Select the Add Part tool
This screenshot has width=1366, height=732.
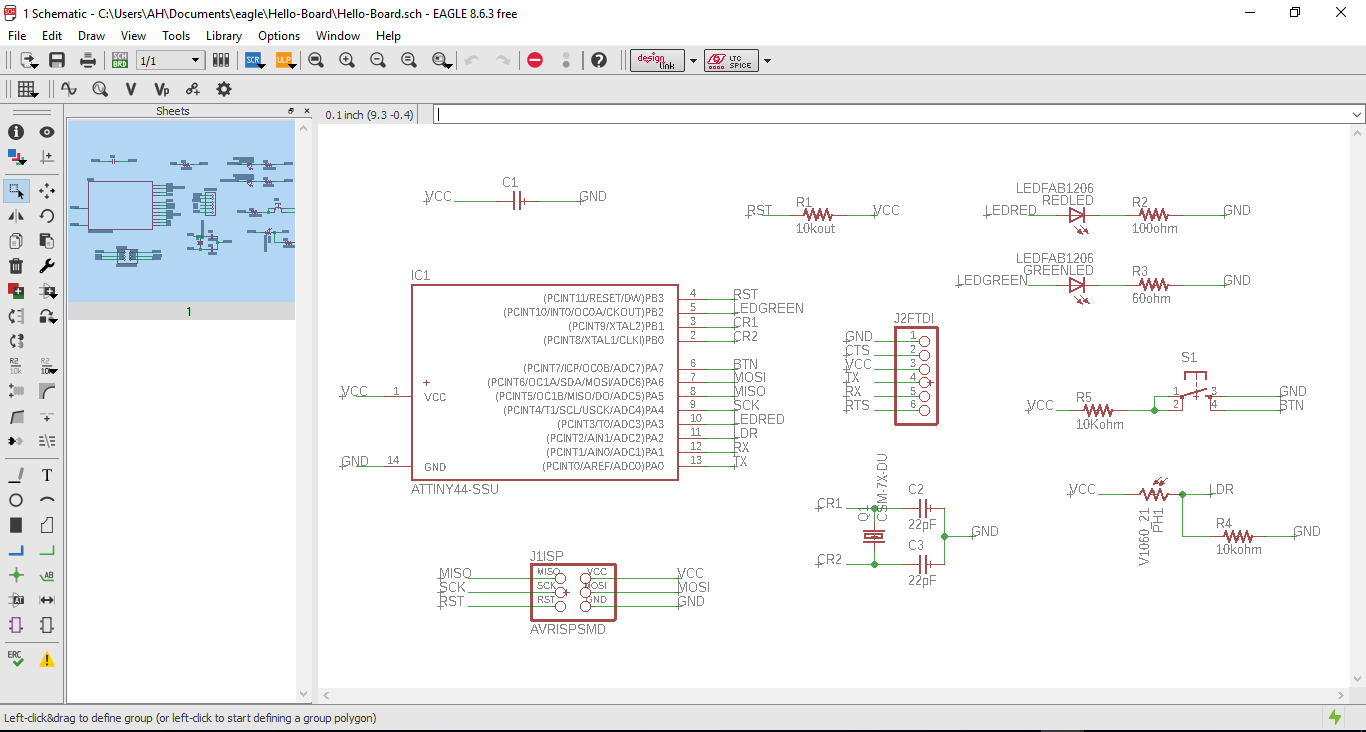tap(16, 291)
